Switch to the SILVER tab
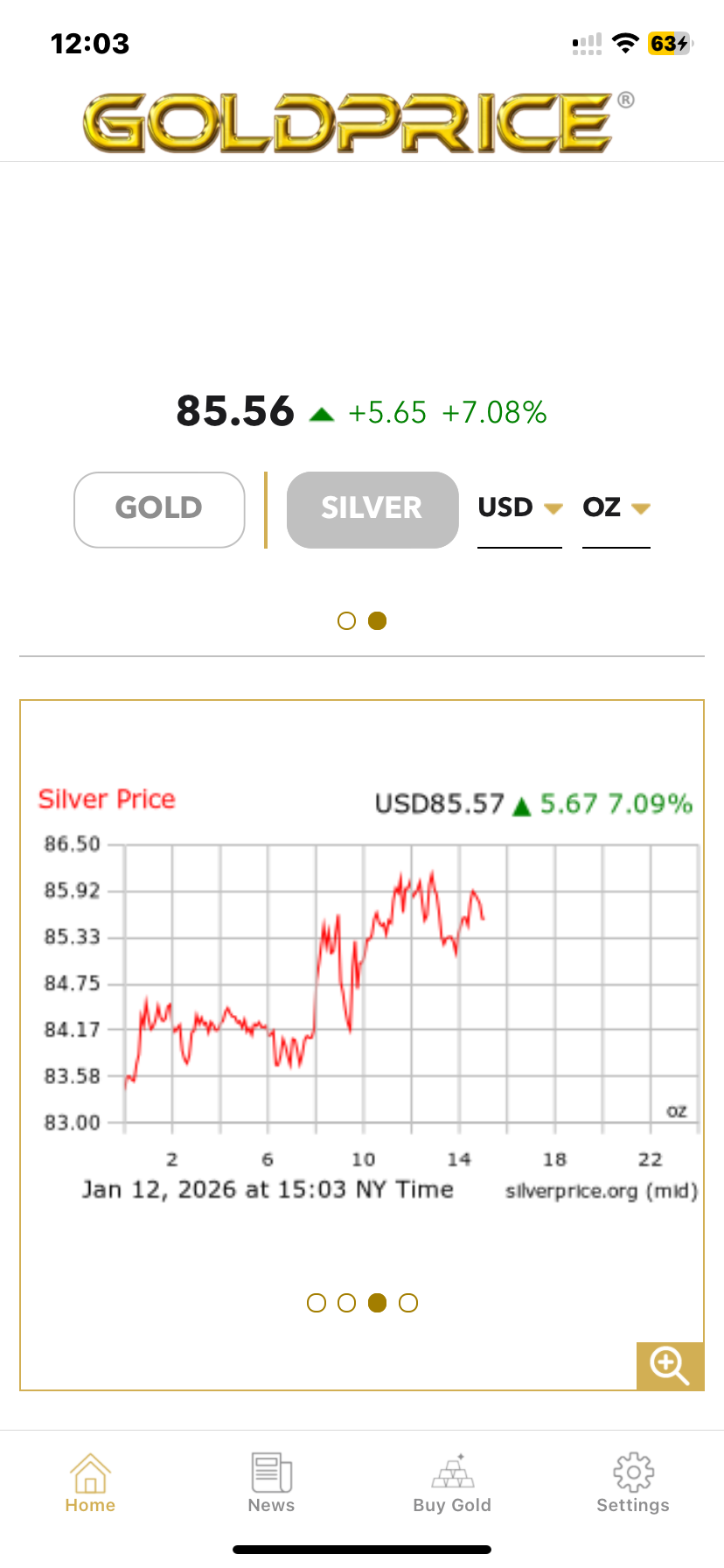This screenshot has height=1568, width=724. pyautogui.click(x=372, y=509)
